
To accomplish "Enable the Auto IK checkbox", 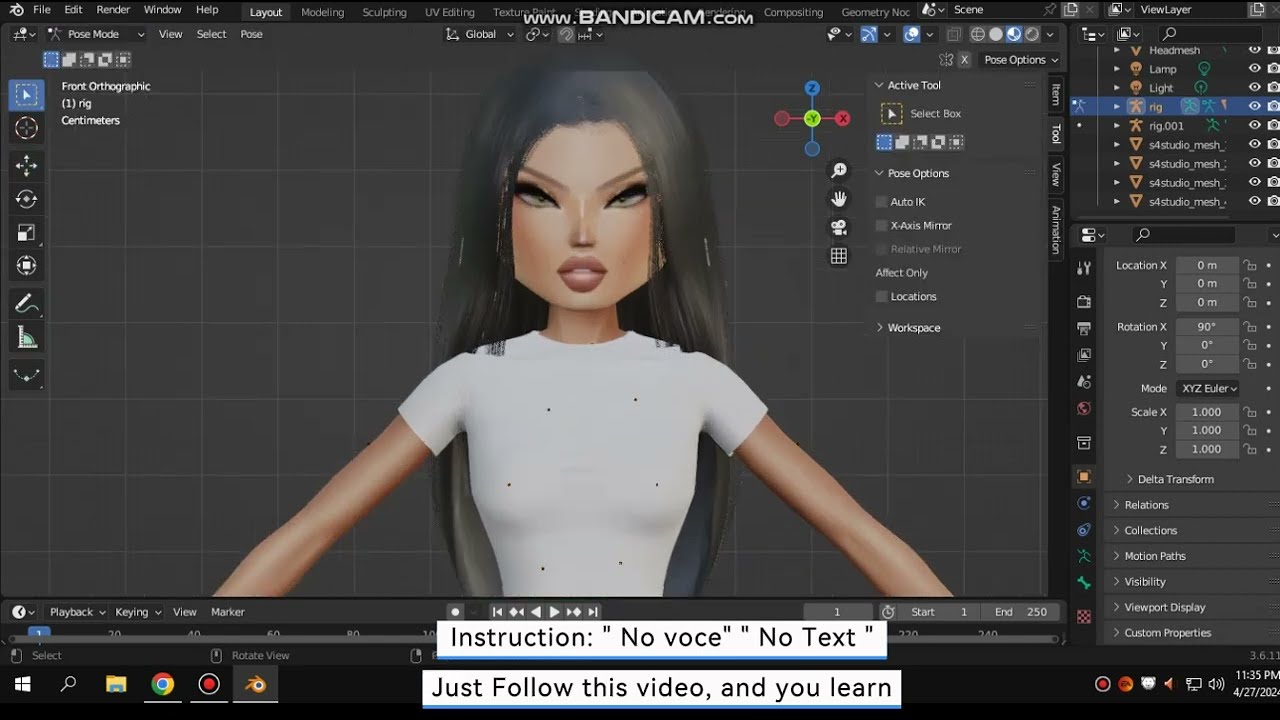I will (x=882, y=202).
